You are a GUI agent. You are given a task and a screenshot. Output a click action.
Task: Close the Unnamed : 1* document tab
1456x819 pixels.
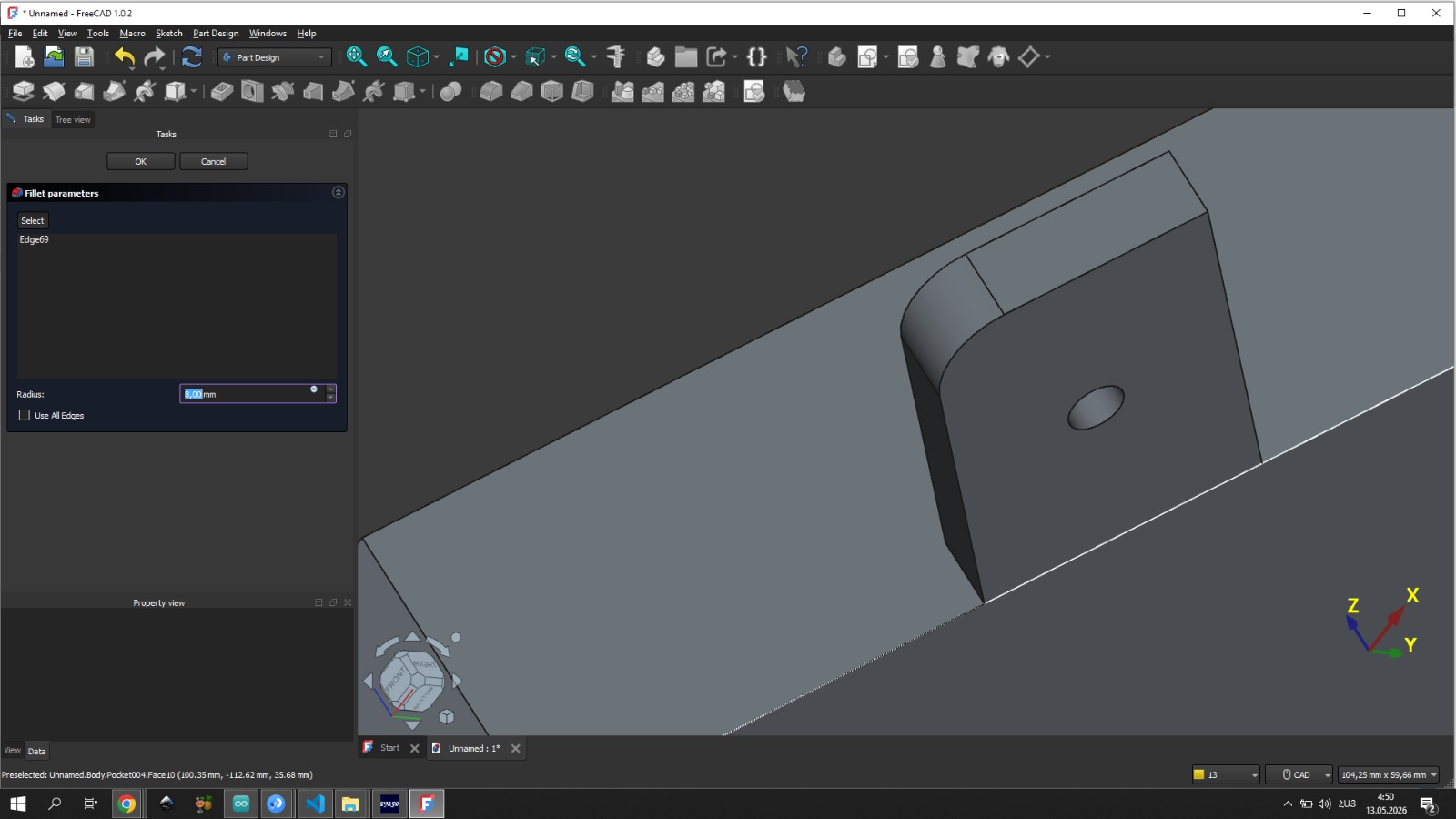coord(516,748)
